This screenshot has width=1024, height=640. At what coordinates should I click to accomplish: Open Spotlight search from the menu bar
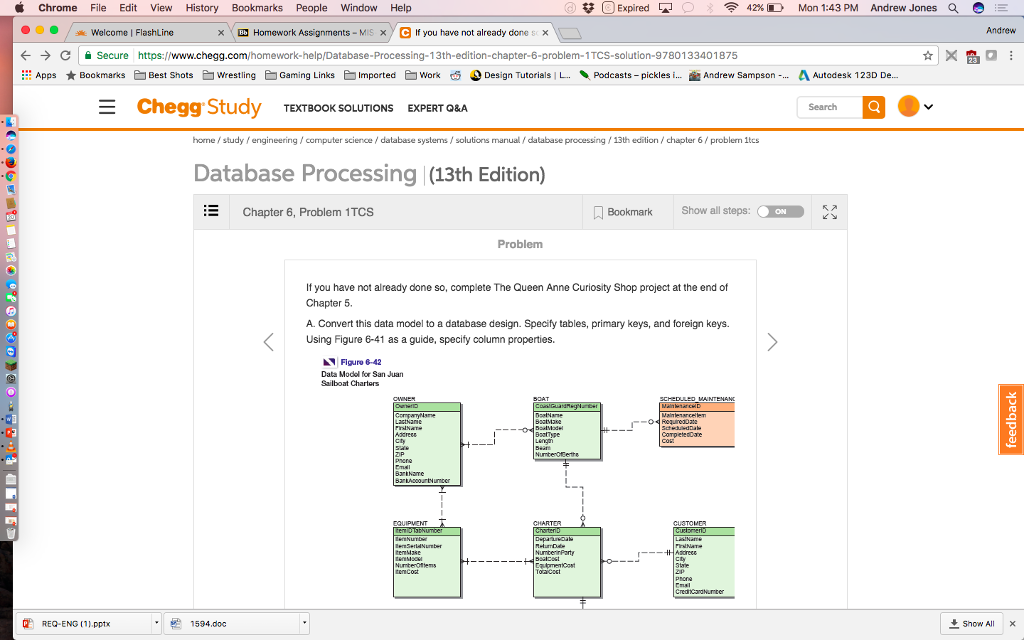point(951,8)
